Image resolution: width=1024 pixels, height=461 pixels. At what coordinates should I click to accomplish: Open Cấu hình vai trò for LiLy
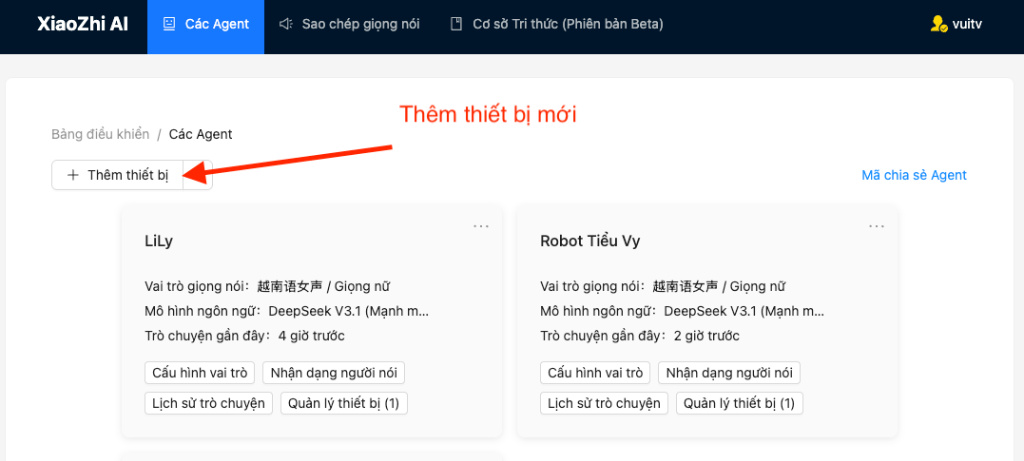pyautogui.click(x=200, y=373)
